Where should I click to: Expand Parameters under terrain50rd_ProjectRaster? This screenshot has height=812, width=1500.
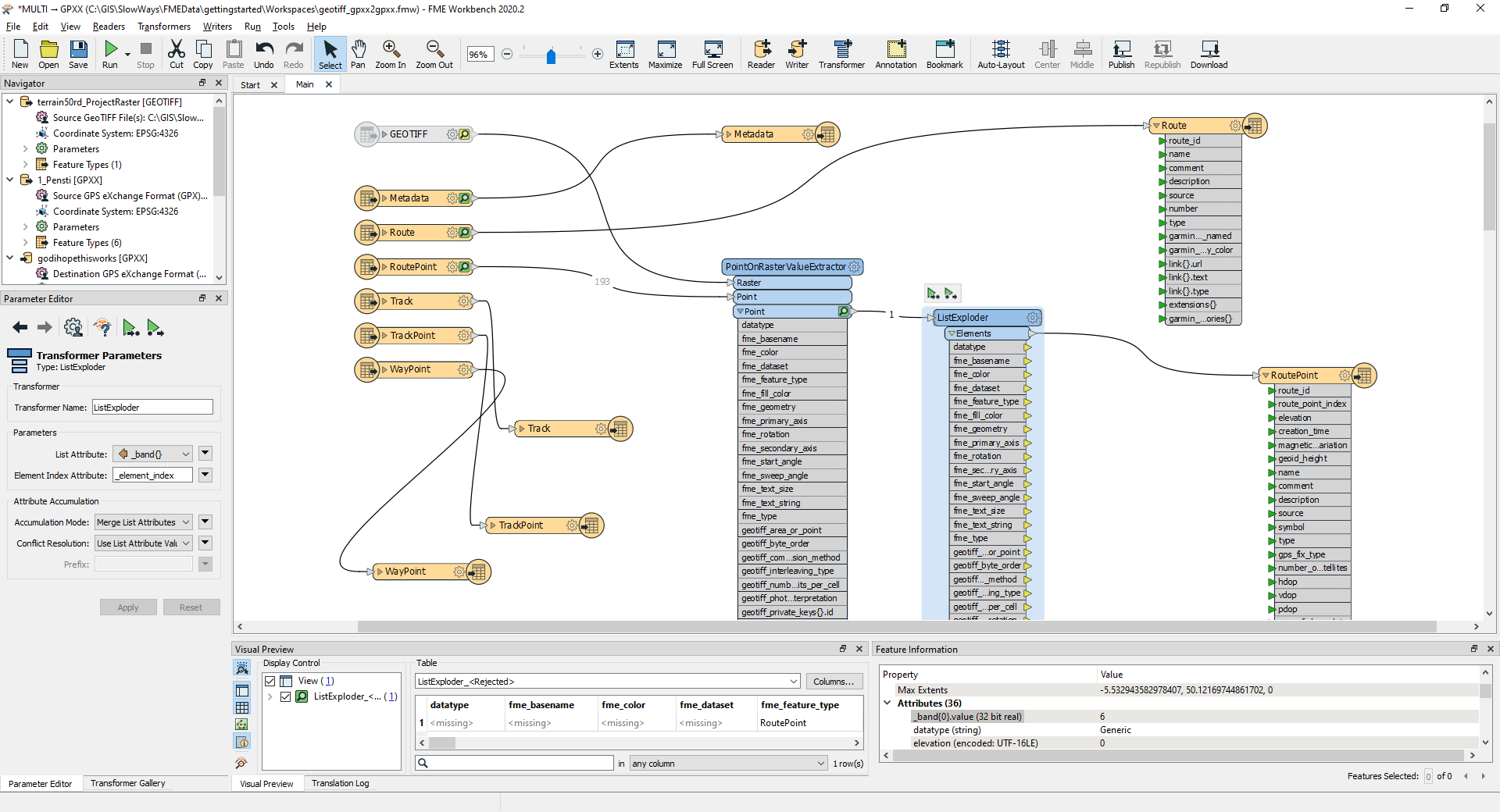[25, 148]
